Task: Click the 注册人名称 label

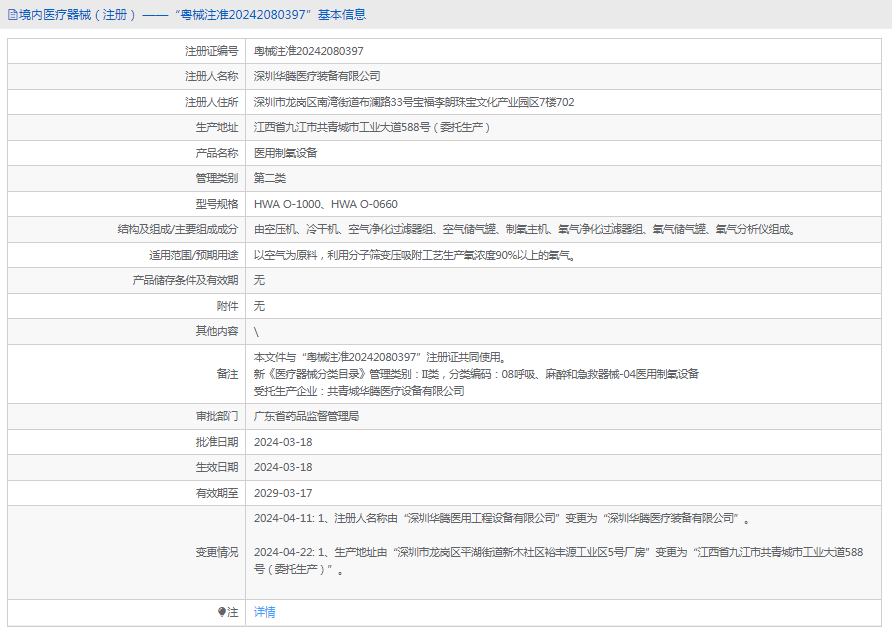Action: tap(212, 76)
